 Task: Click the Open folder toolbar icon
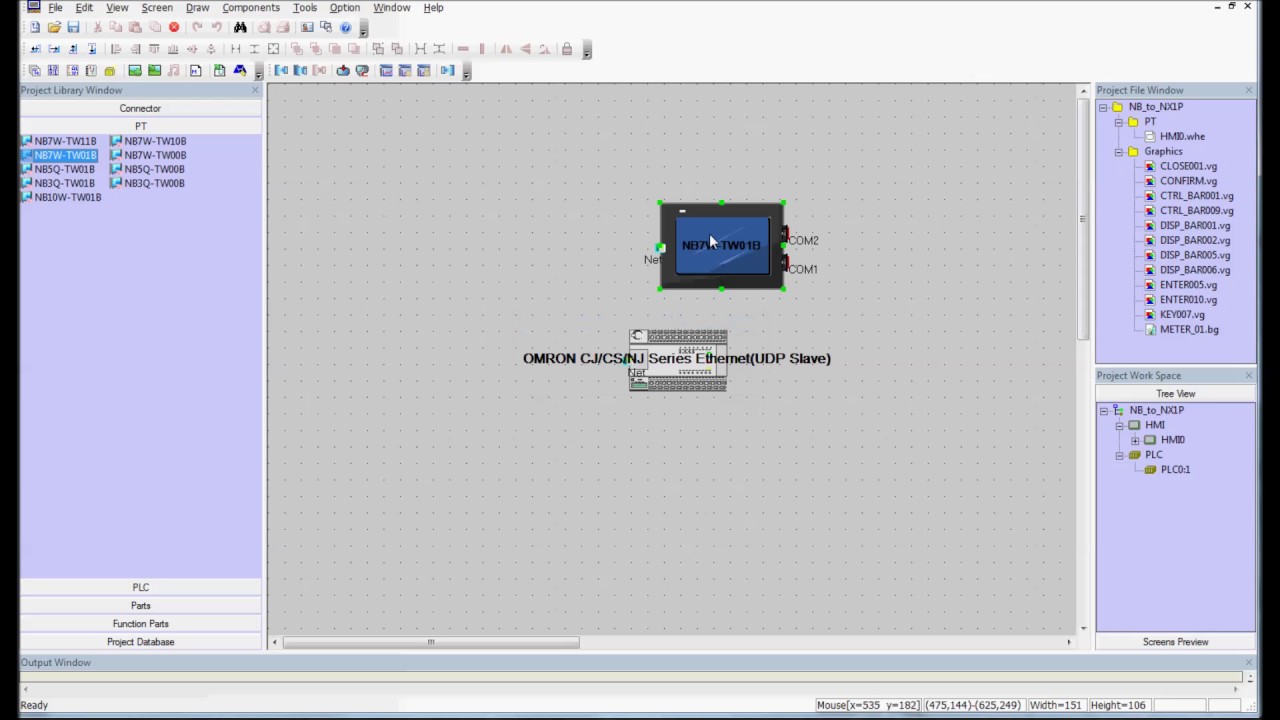[54, 27]
